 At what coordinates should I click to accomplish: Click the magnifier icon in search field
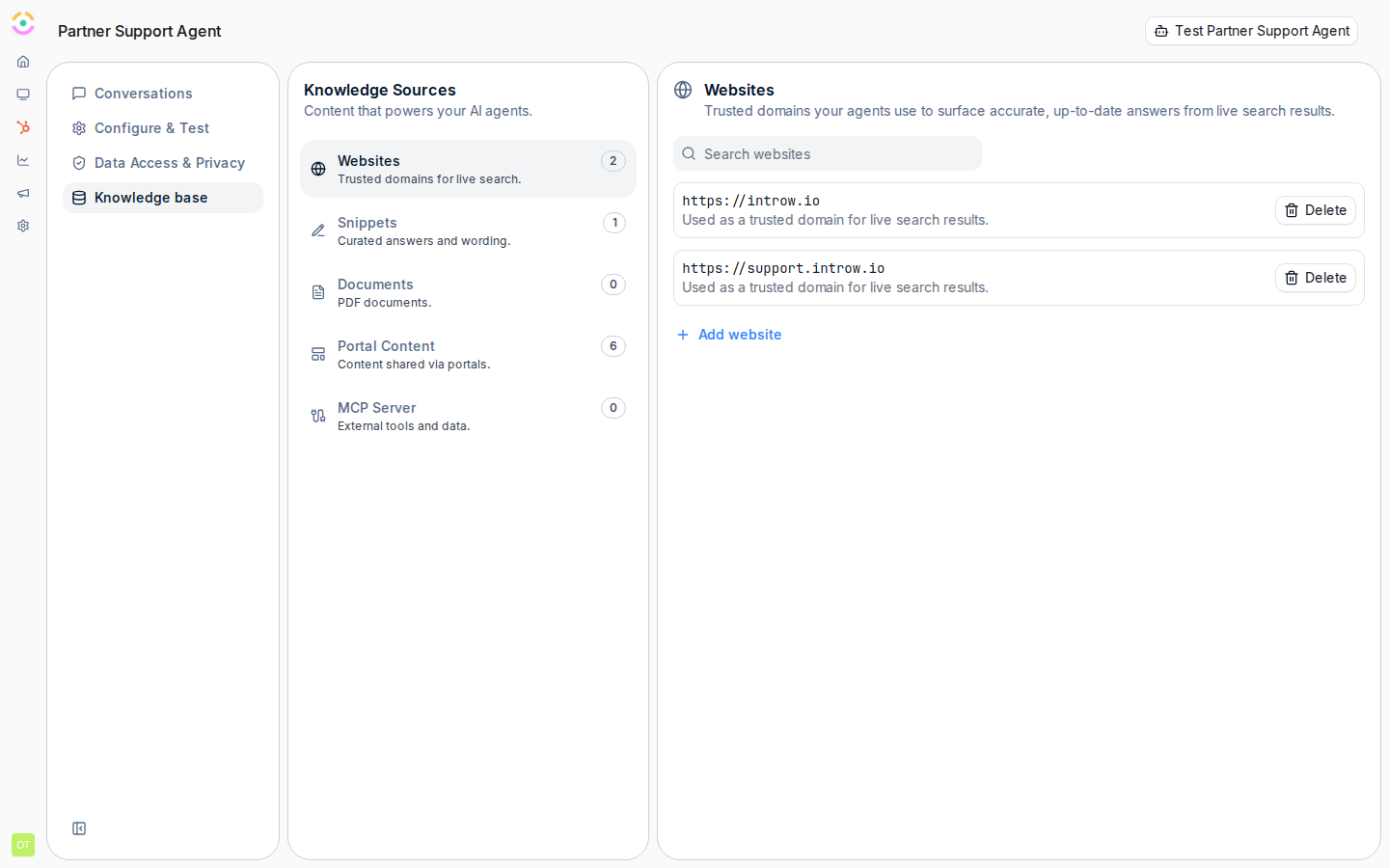(689, 153)
